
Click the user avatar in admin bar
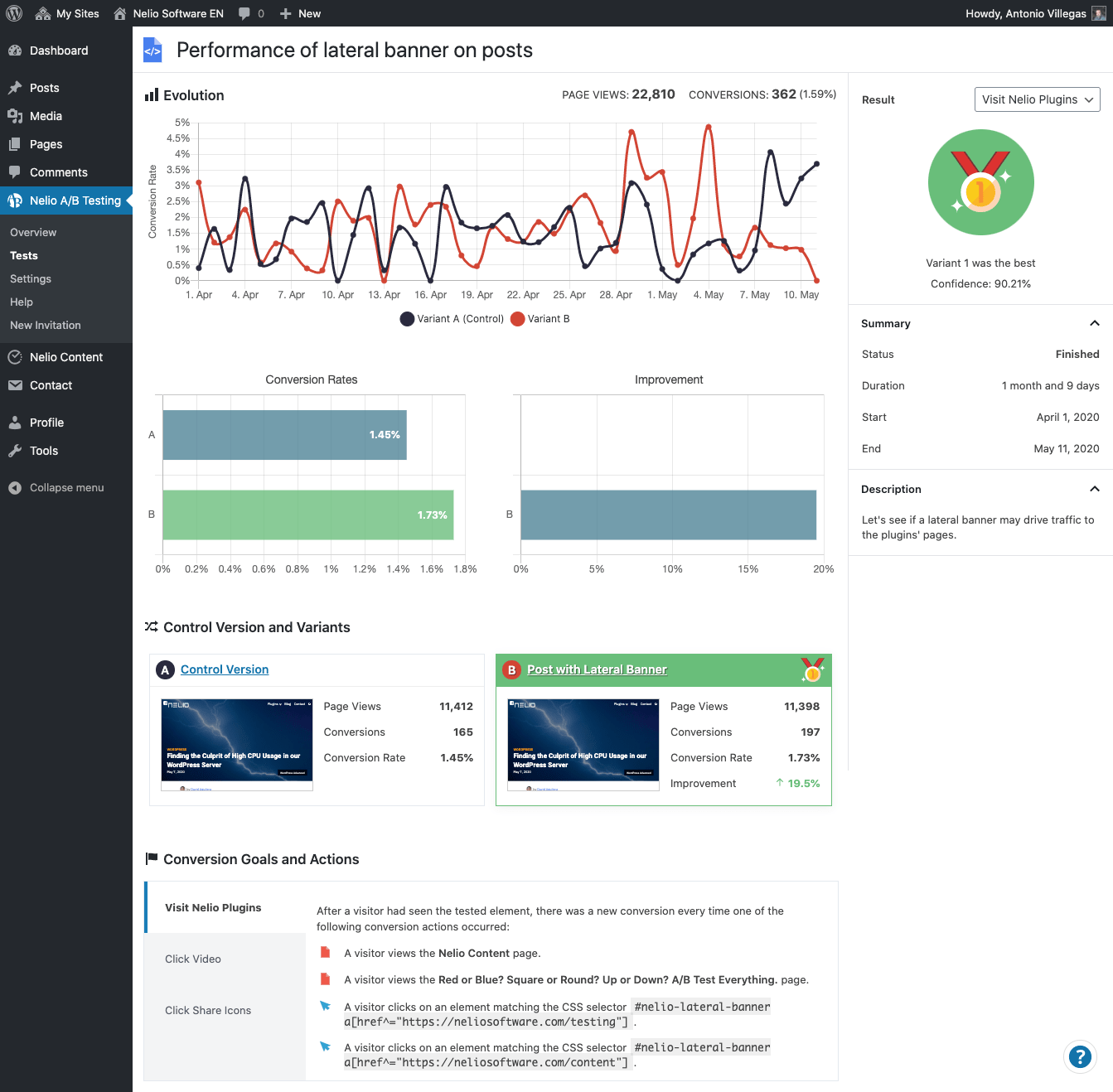pyautogui.click(x=1099, y=13)
